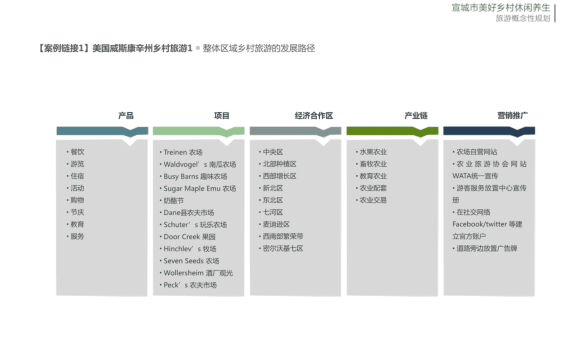570x360 pixels.
Task: Click the Sugar Maple Emu 农场 entry
Action: coord(200,188)
